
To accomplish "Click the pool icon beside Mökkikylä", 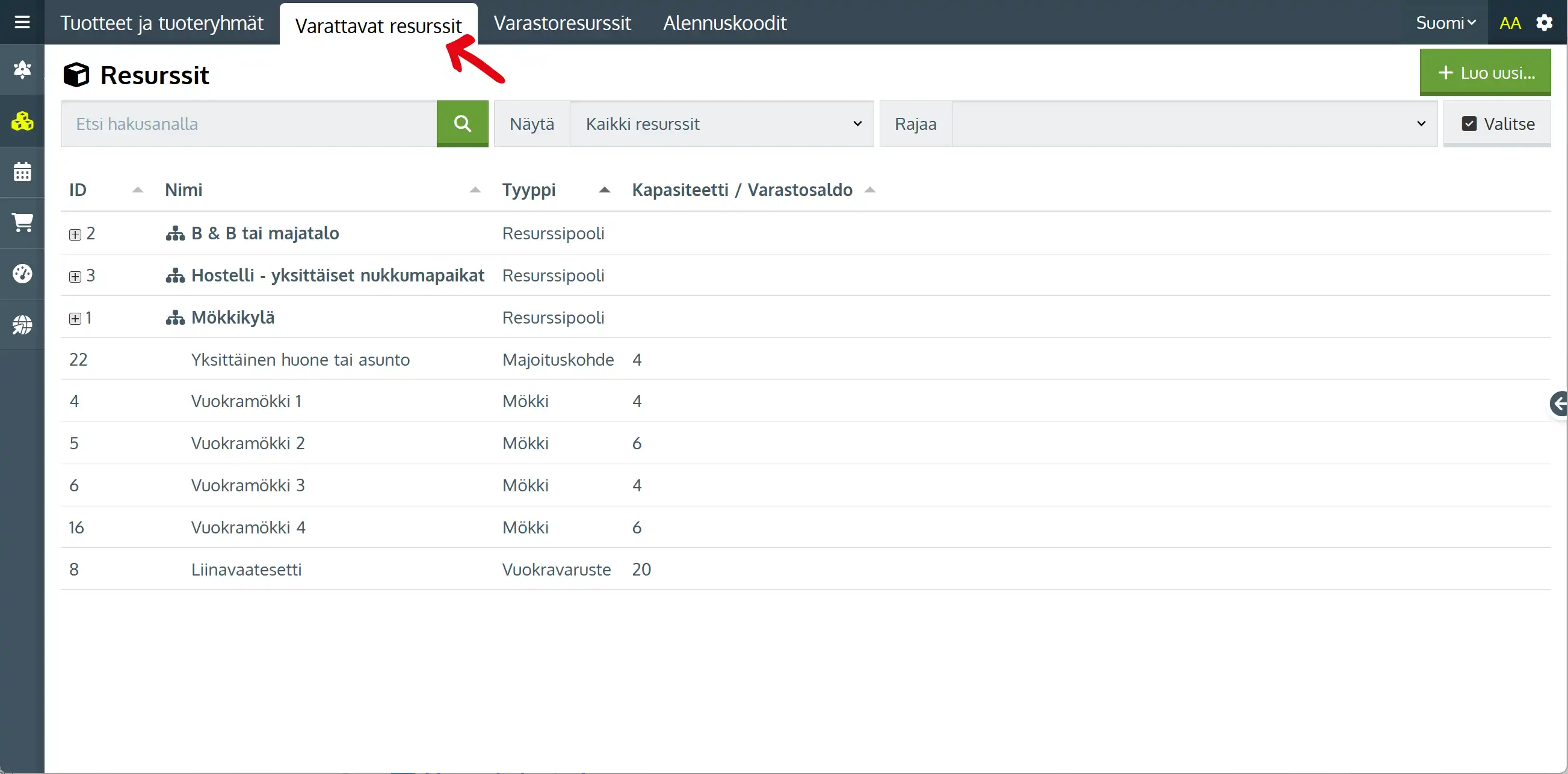I will coord(175,318).
